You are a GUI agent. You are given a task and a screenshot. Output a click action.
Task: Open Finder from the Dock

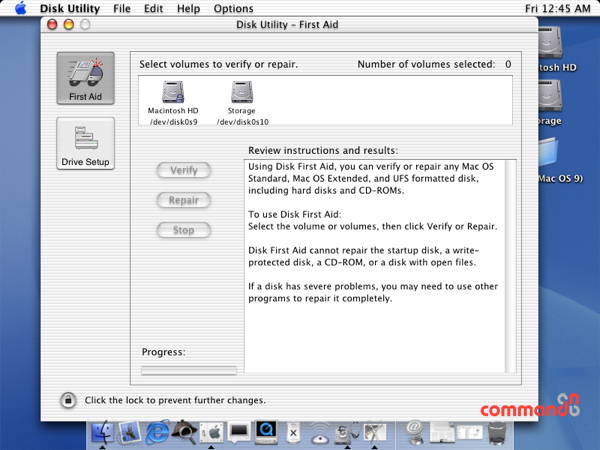click(102, 432)
